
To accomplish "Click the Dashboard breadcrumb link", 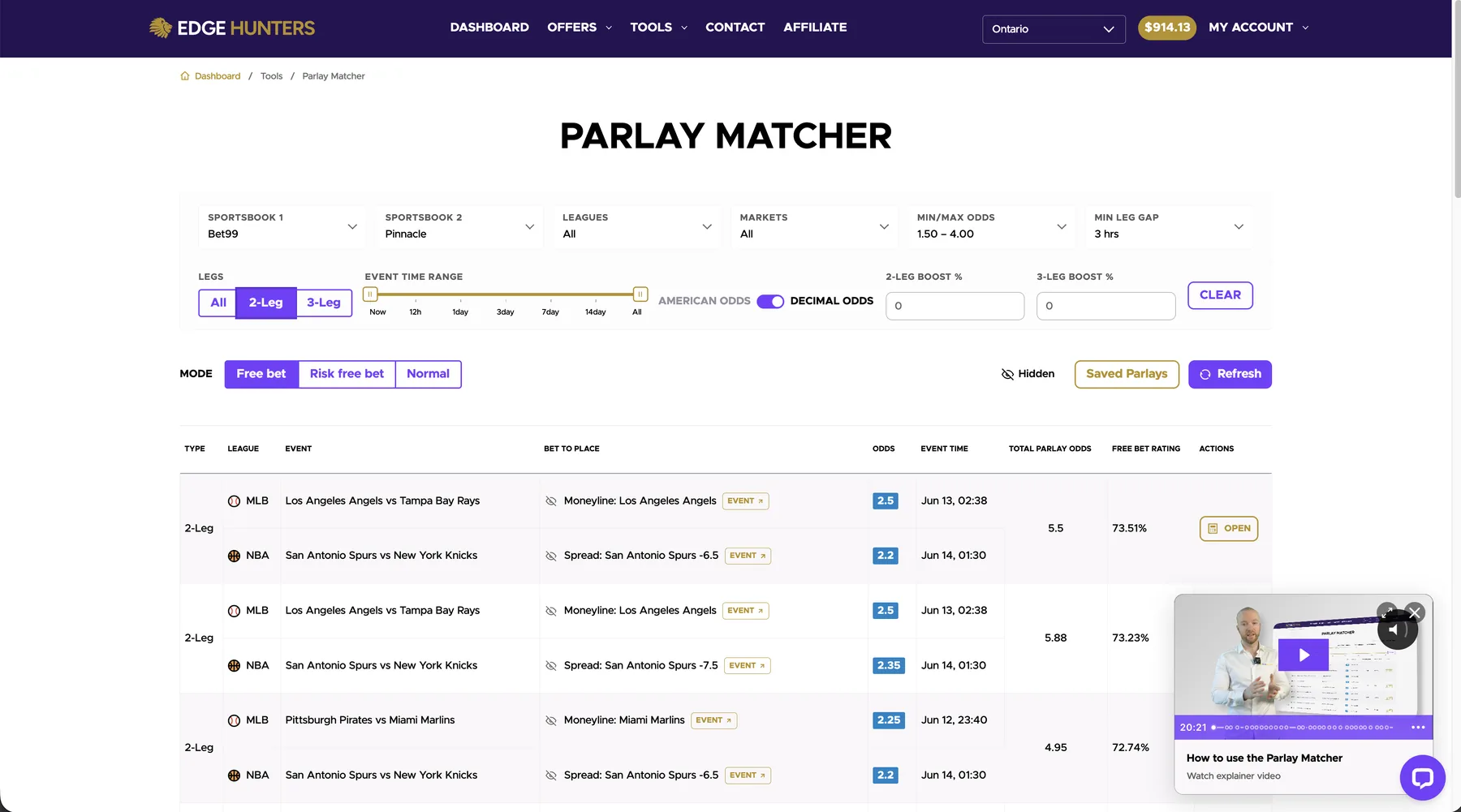I will (x=218, y=76).
